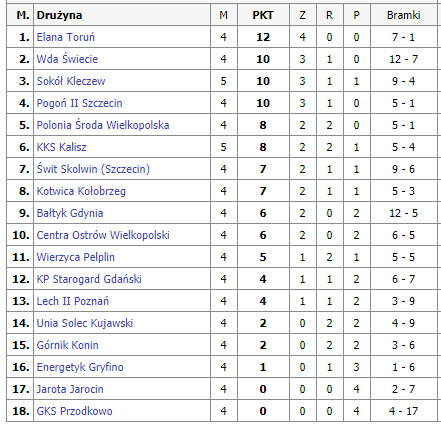Click the Bramki column header

point(403,15)
